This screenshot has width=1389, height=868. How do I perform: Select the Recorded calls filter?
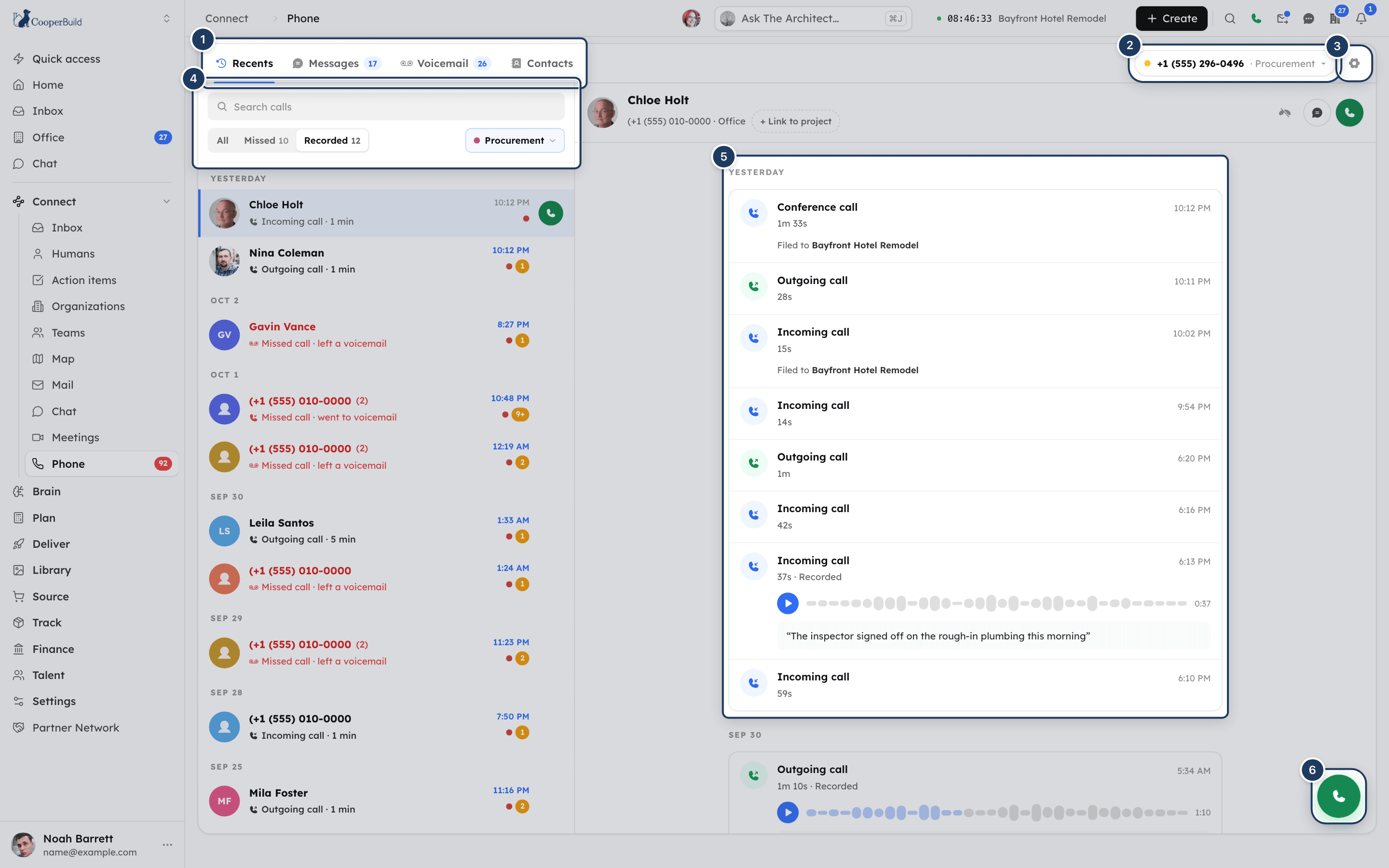(x=332, y=141)
